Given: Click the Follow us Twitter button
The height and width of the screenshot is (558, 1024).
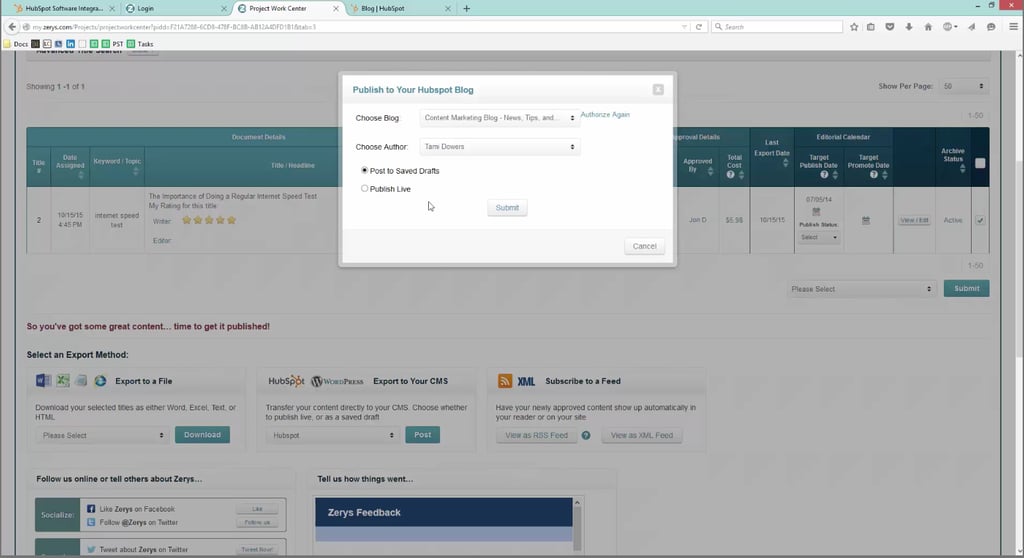Looking at the screenshot, I should (257, 522).
